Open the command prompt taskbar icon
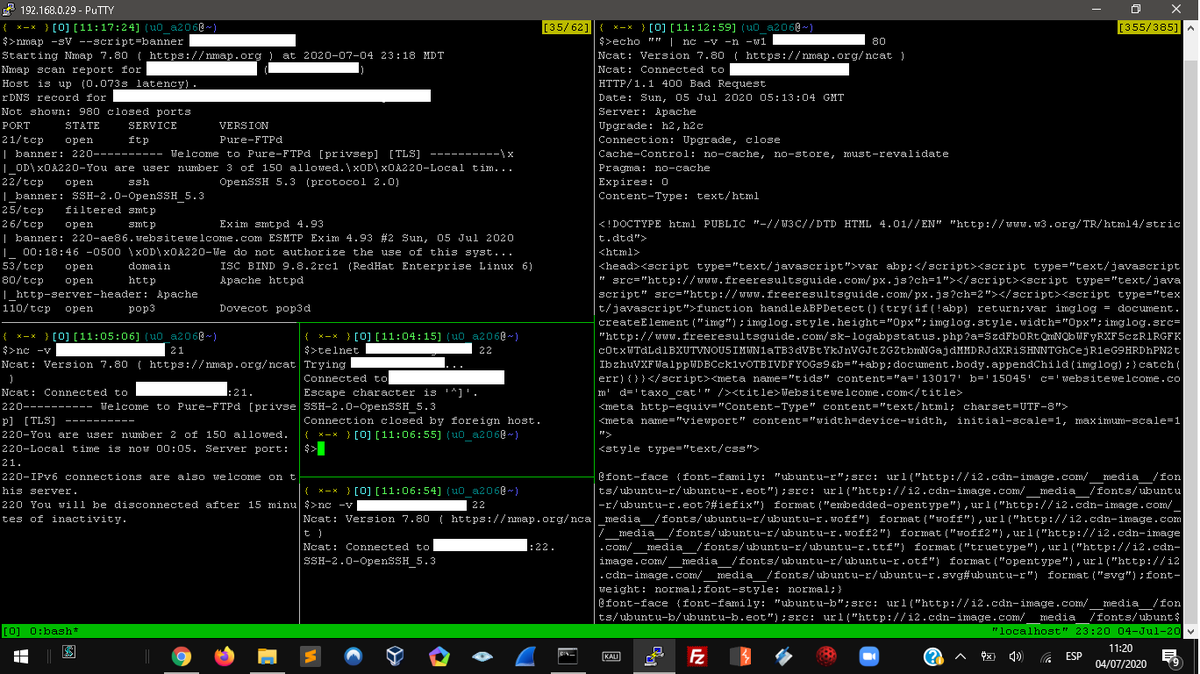Image resolution: width=1200 pixels, height=674 pixels. [569, 656]
